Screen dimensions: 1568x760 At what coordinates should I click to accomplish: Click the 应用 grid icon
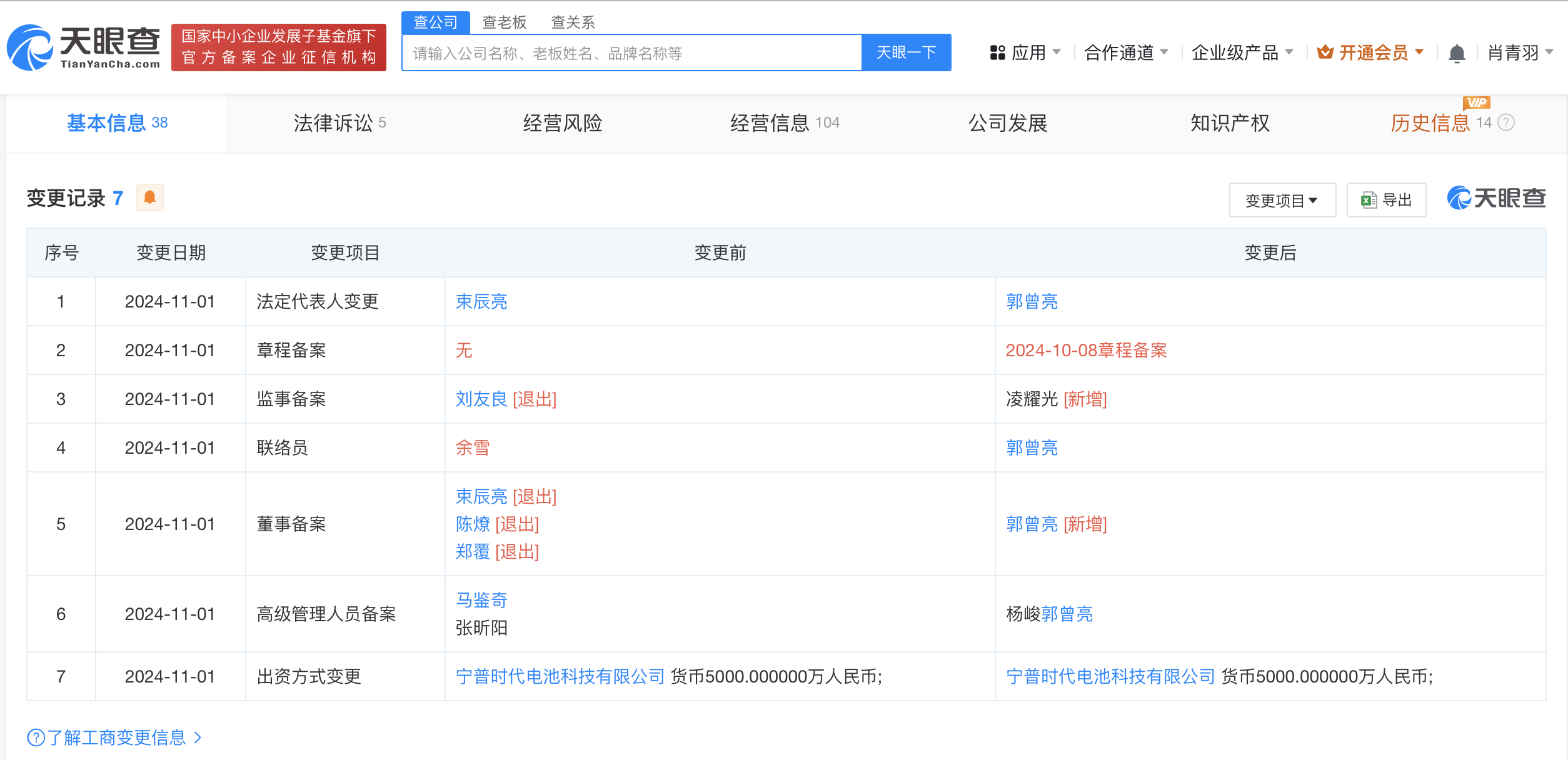(x=997, y=52)
